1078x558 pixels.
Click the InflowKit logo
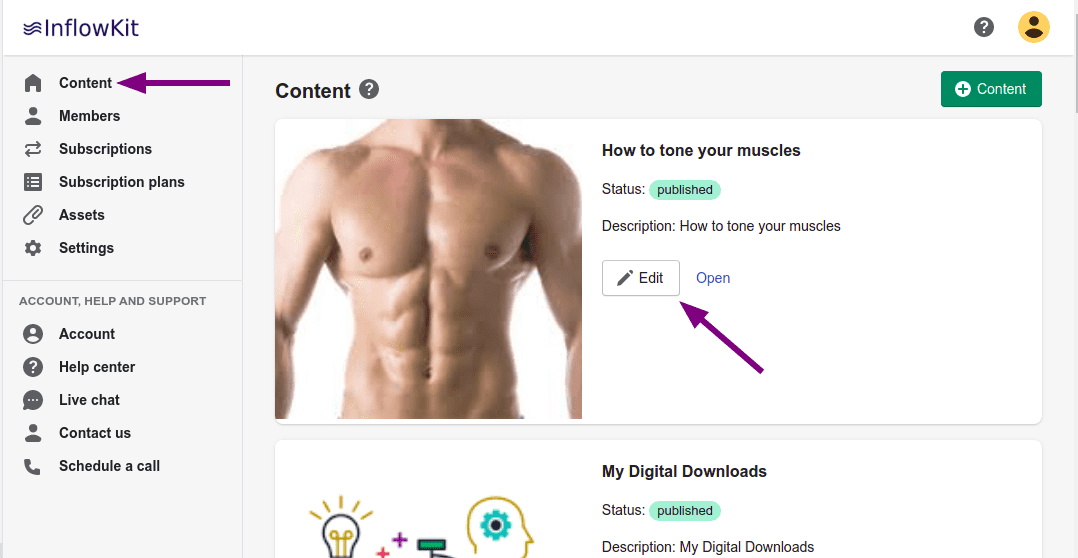coord(81,28)
